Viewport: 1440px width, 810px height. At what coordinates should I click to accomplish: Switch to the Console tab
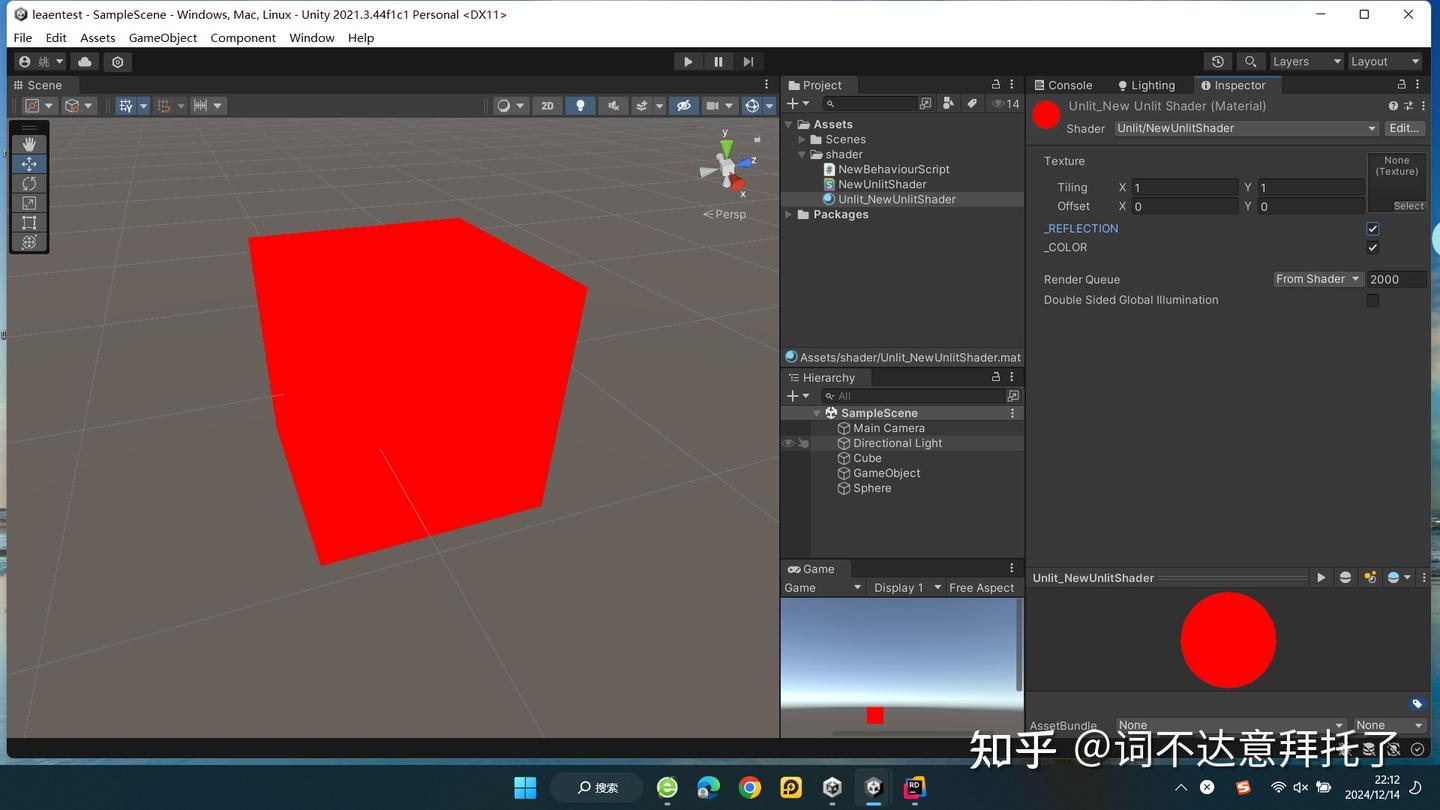(1070, 85)
